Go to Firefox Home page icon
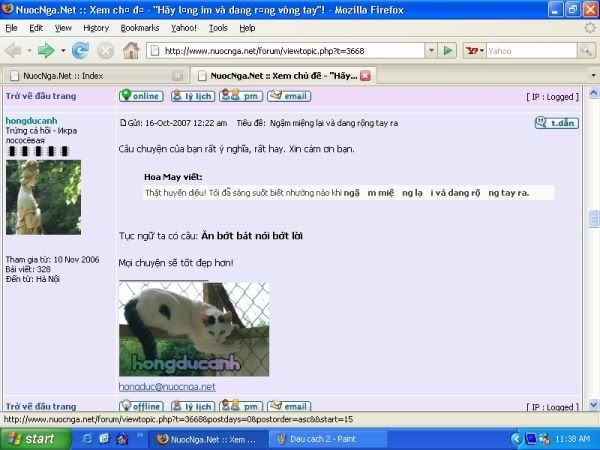 coord(131,50)
